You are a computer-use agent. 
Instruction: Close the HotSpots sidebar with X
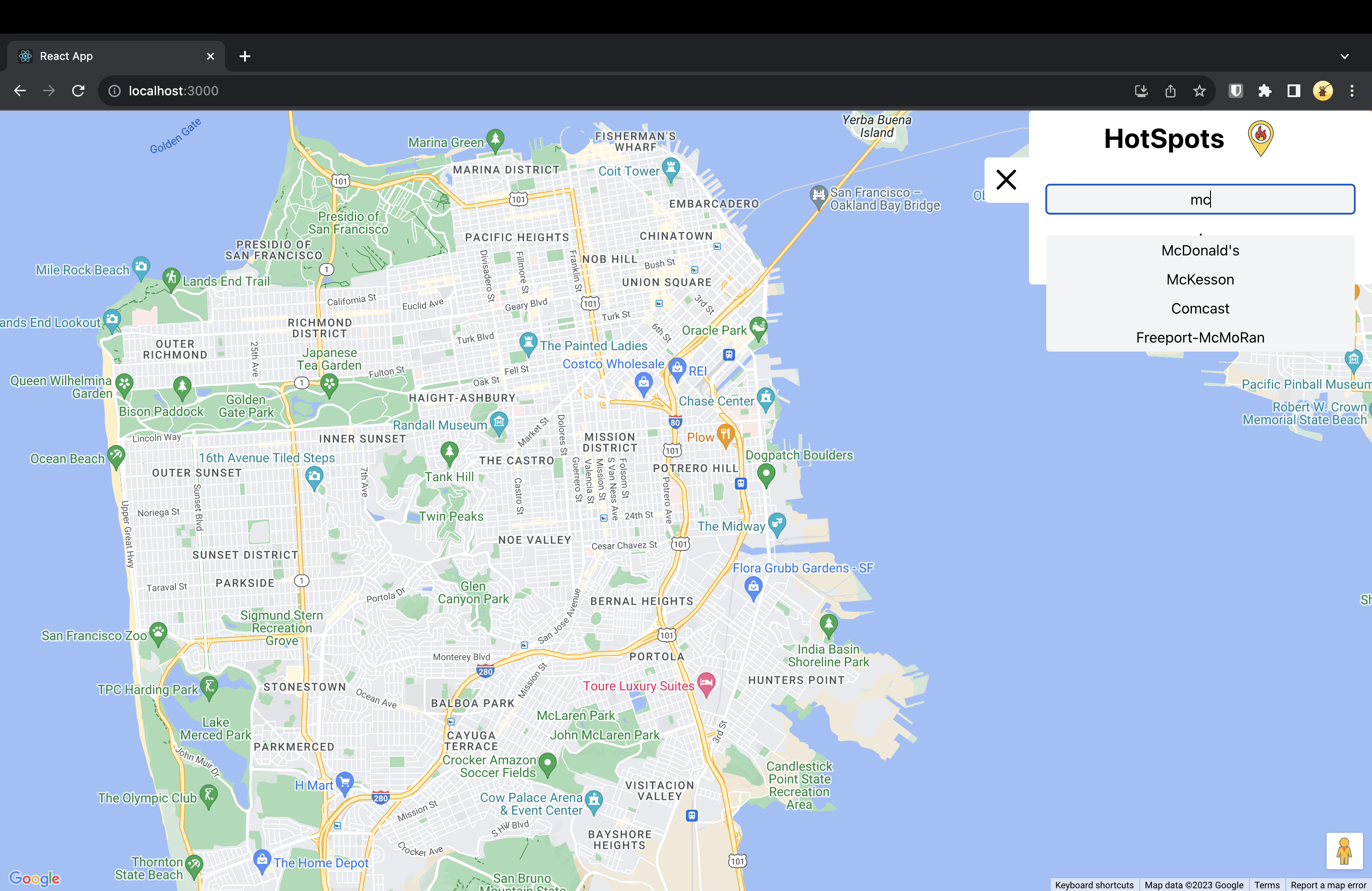click(x=1006, y=180)
